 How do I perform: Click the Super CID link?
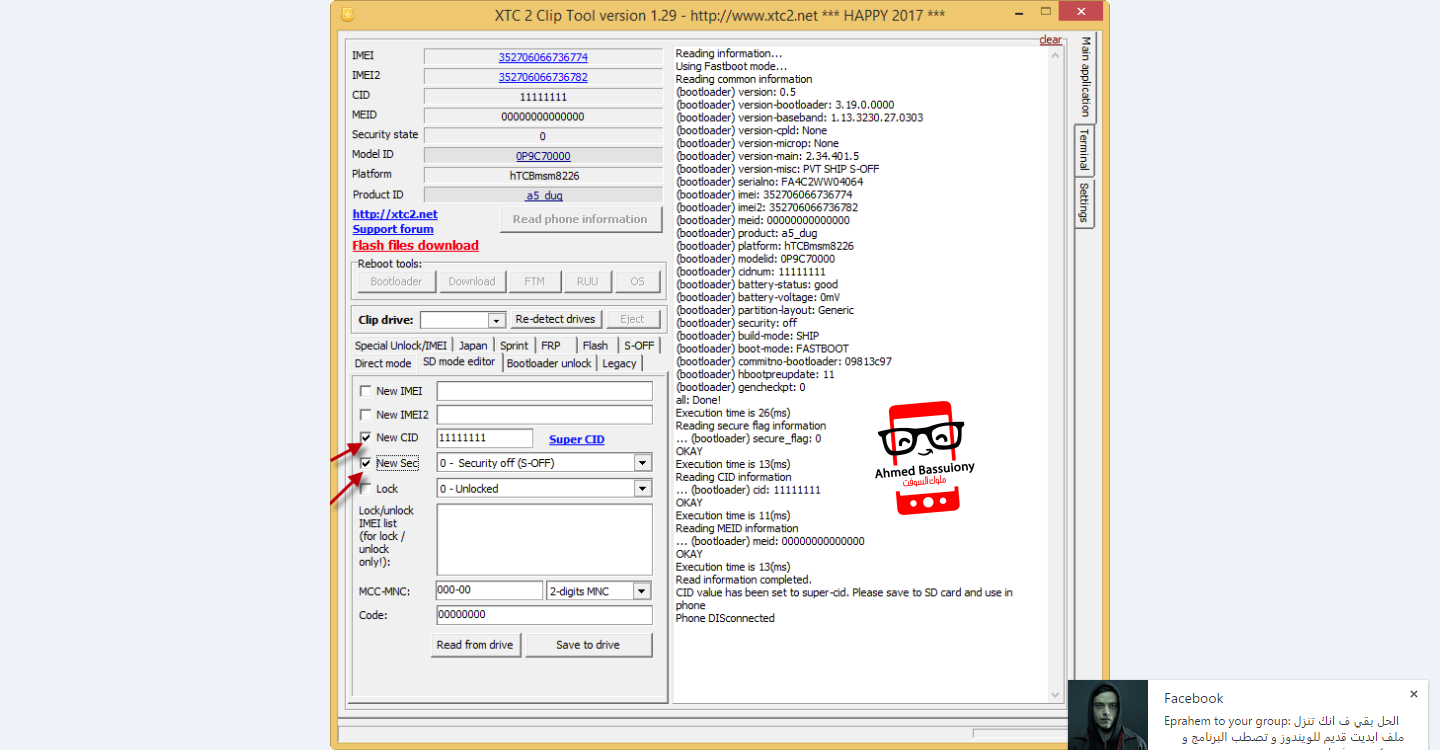577,439
